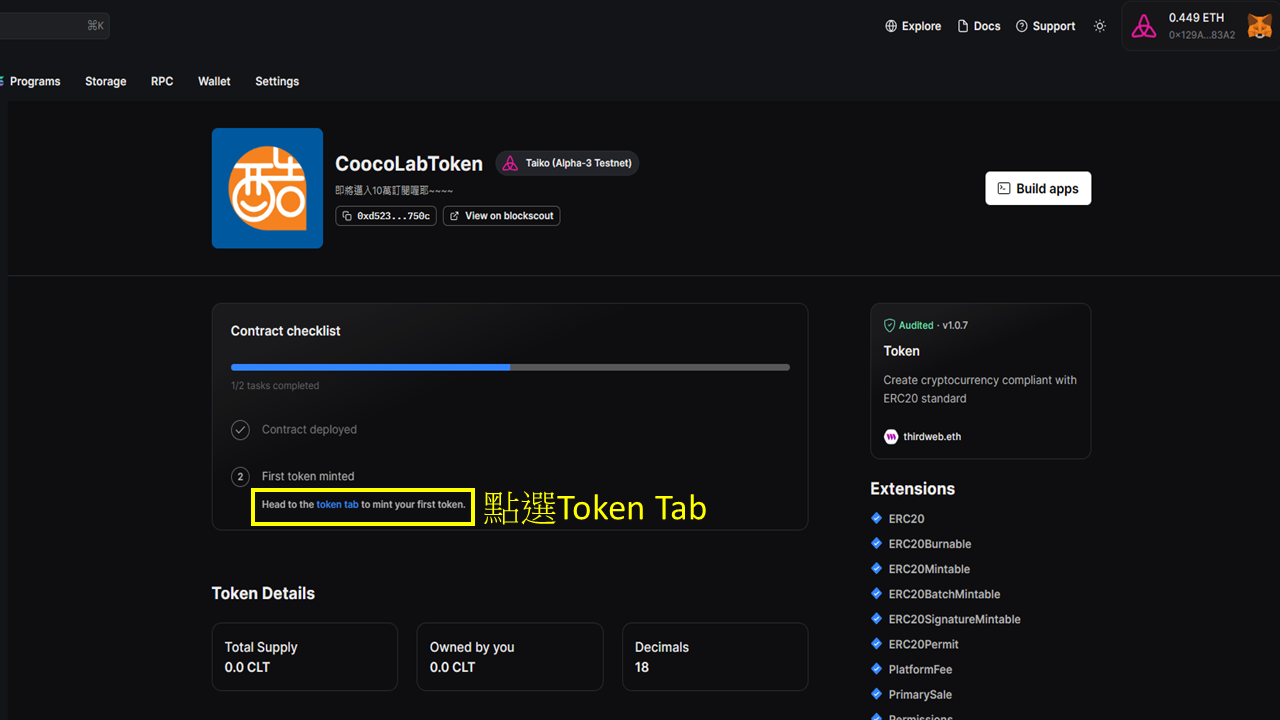Screen dimensions: 1280x720
Task: Open View on blockscout link
Action: [502, 216]
